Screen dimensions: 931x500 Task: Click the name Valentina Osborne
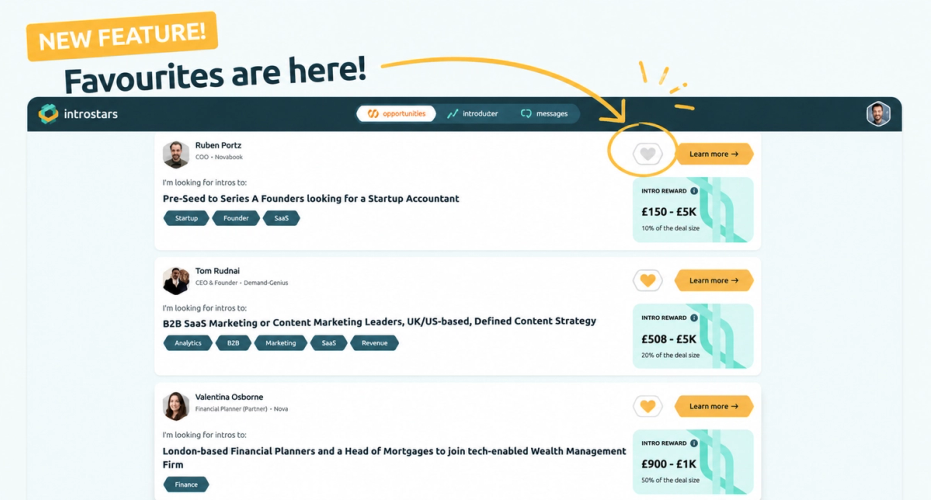(x=229, y=397)
